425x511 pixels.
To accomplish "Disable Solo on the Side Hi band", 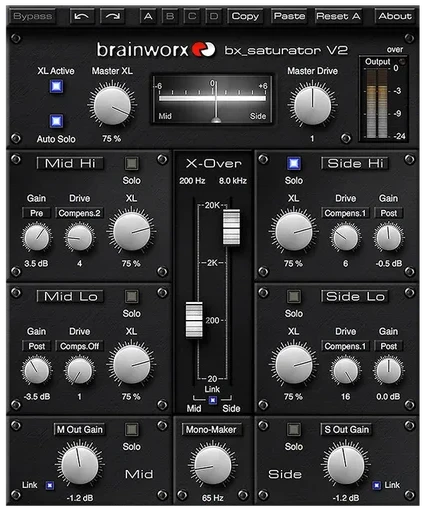I will tap(294, 163).
